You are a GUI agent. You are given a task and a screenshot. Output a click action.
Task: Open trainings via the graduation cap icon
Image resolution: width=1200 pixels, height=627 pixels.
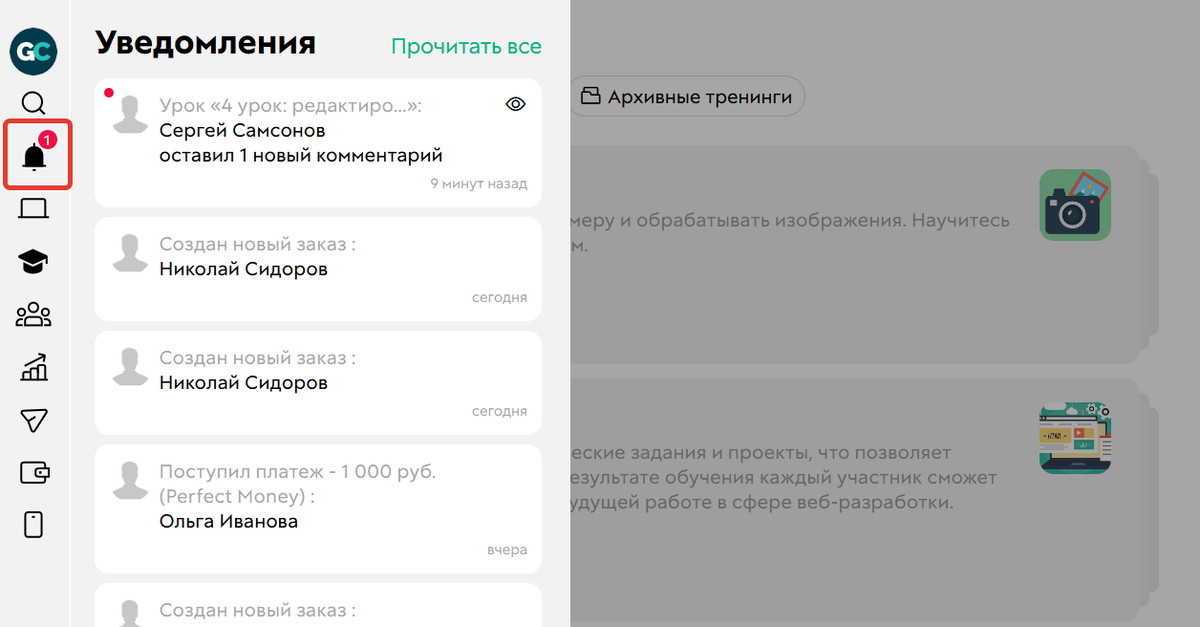tap(33, 260)
